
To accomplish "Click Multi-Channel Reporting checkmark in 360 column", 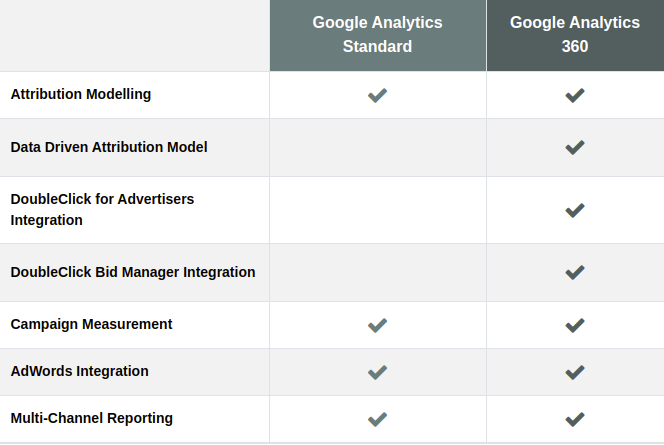I will (x=575, y=419).
